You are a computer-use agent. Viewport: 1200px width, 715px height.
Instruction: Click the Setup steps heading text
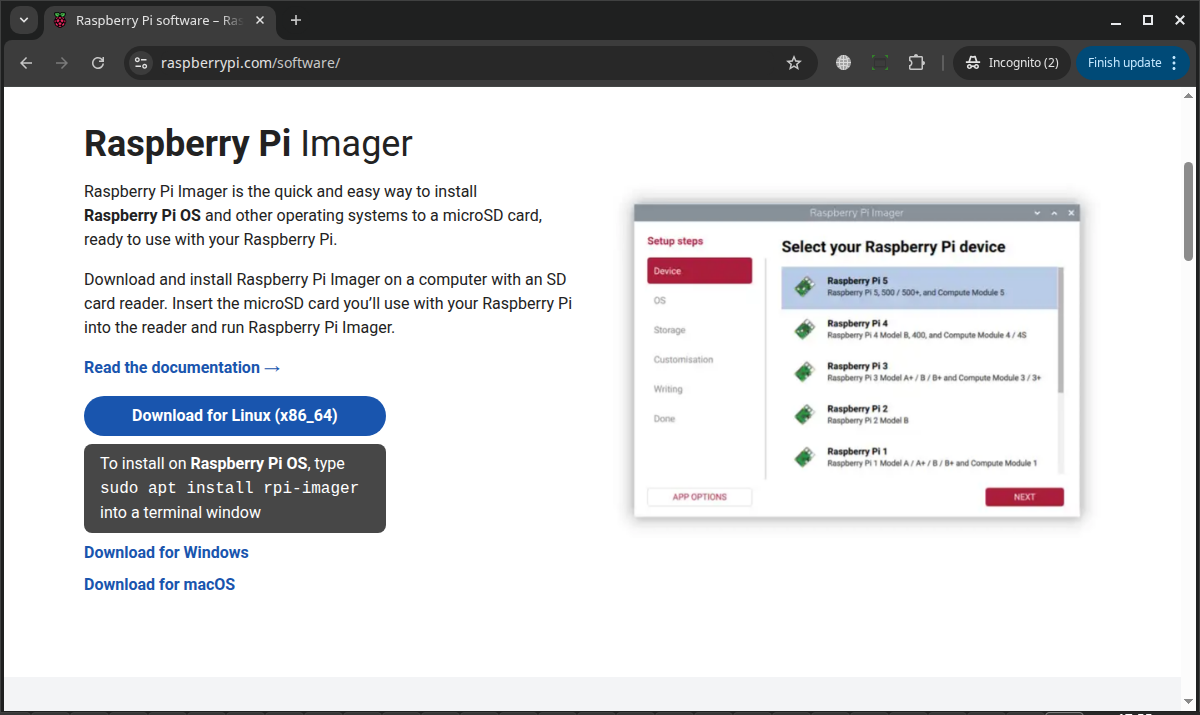675,241
